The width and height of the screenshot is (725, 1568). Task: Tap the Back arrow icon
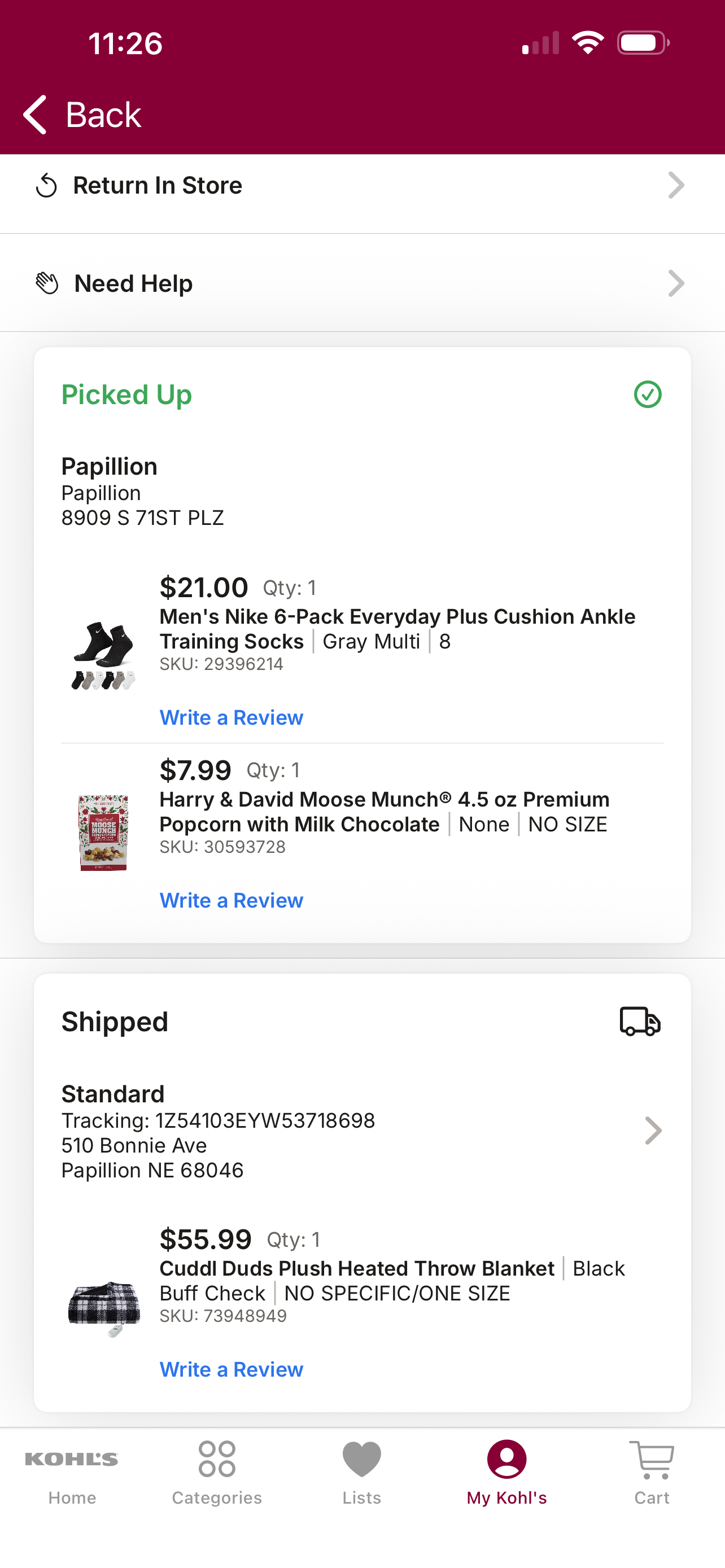pos(34,115)
